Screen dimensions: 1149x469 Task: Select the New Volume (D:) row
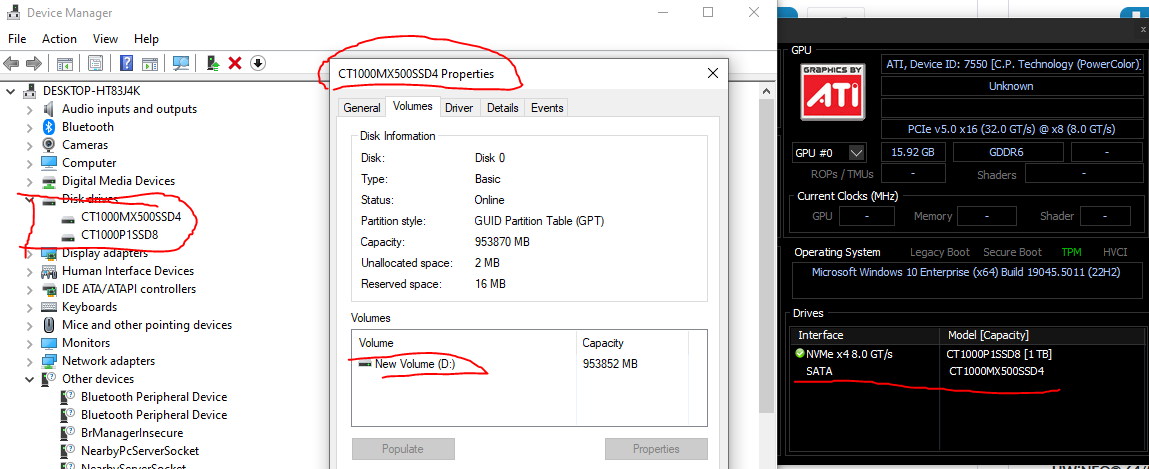click(x=530, y=363)
